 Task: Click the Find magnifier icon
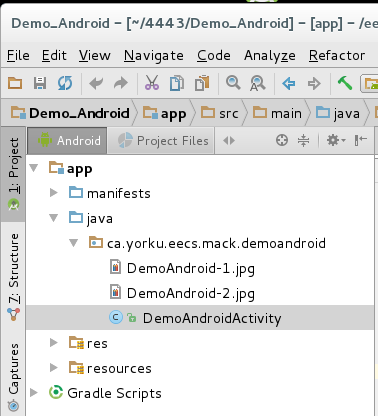point(233,83)
